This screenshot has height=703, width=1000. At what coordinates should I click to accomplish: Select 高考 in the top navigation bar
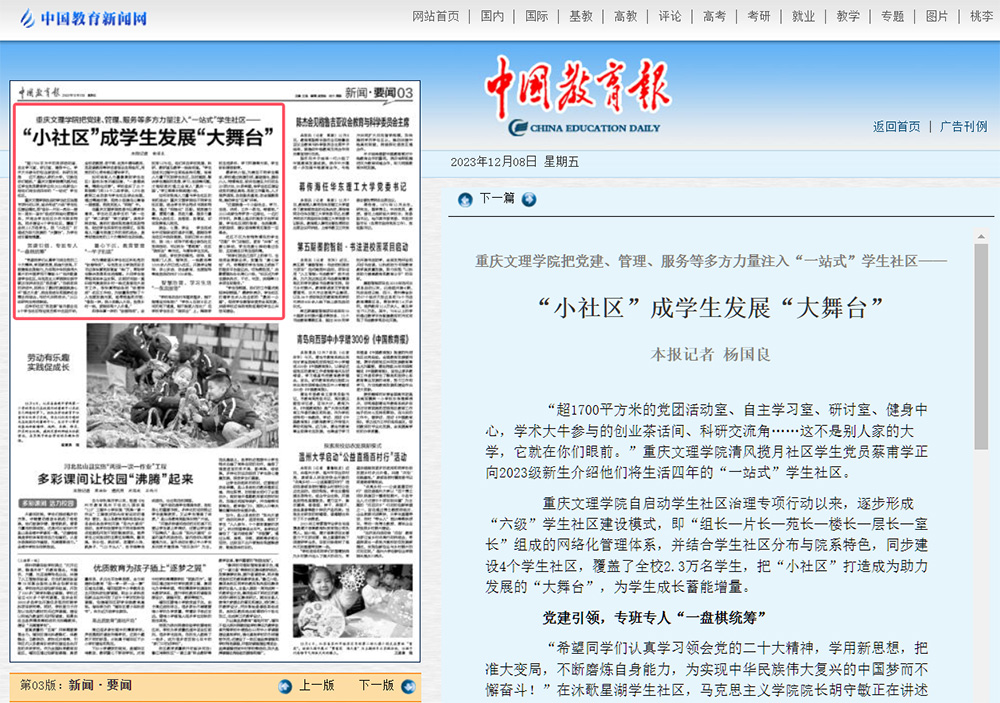tap(713, 16)
